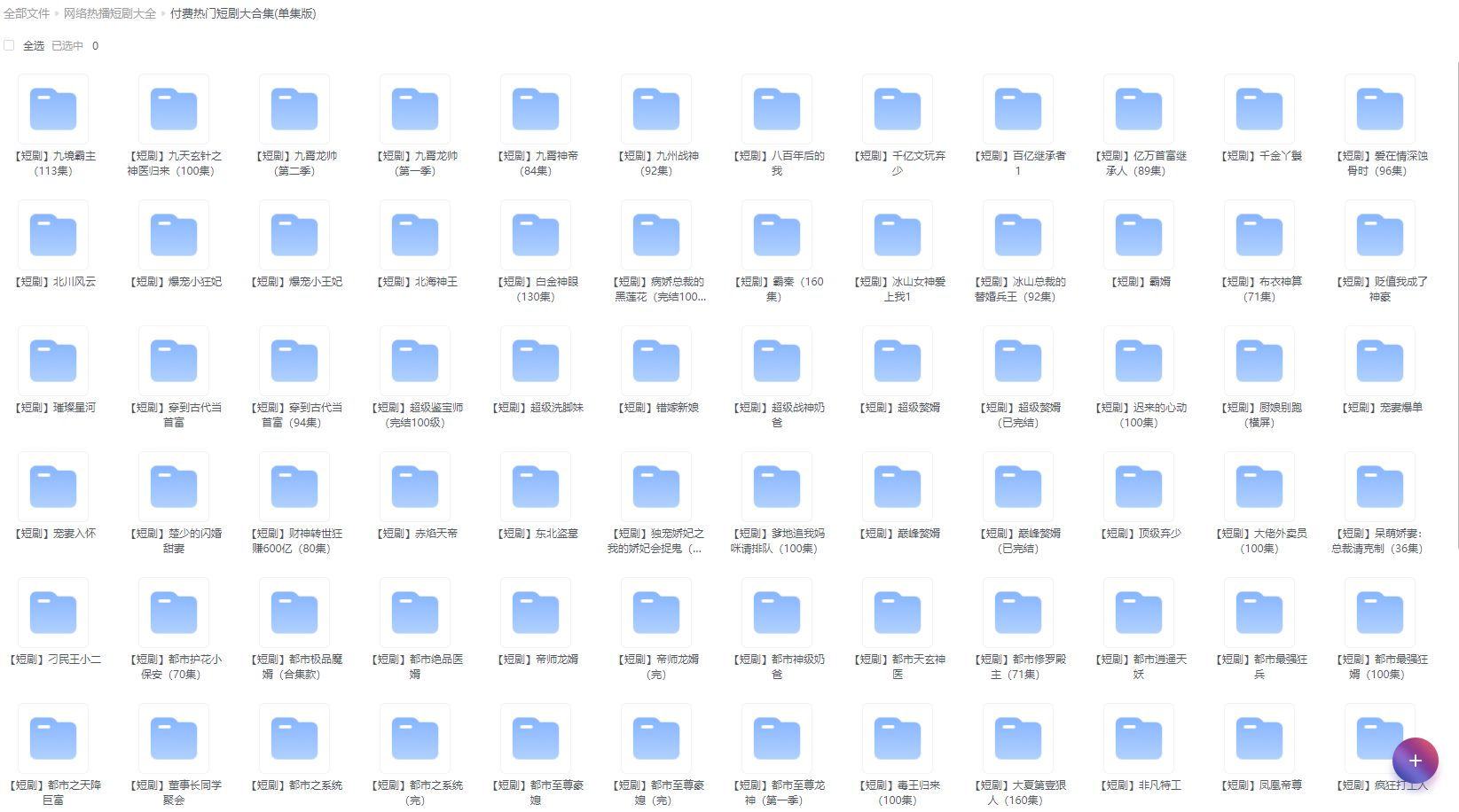The width and height of the screenshot is (1459, 812).
Task: Open folder 都市天玄神医
Action: (898, 613)
